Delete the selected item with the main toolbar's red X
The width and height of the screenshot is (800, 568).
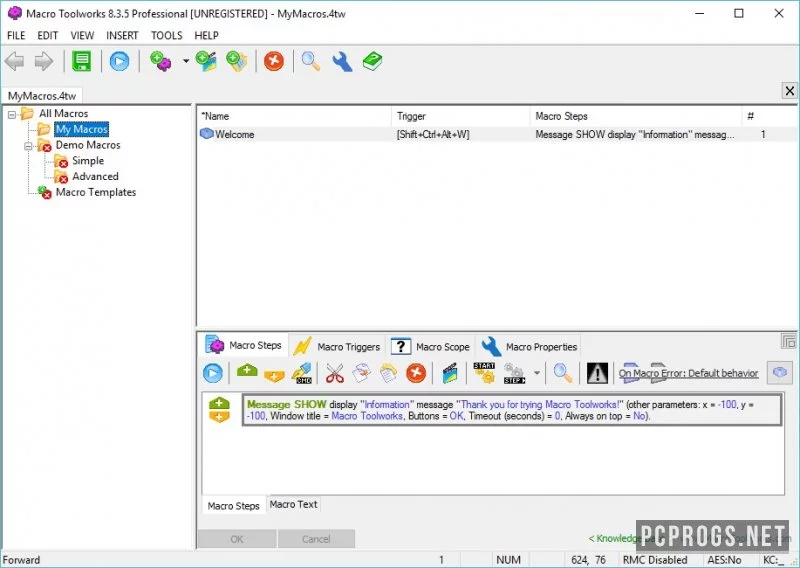pos(274,61)
